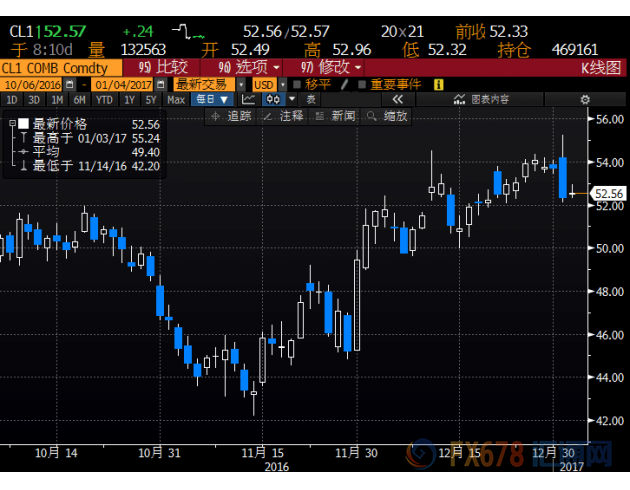Click the 追踪 tracking button
630x490 pixels.
231,116
